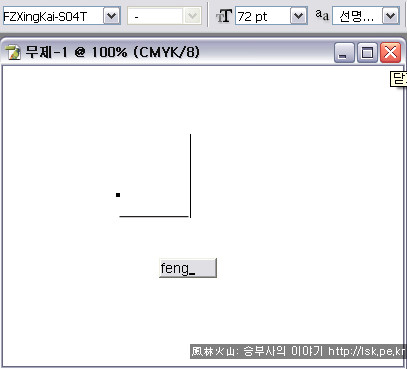The width and height of the screenshot is (407, 369).
Task: Click the document title 무제-1 @ 100% text
Action: click(112, 52)
